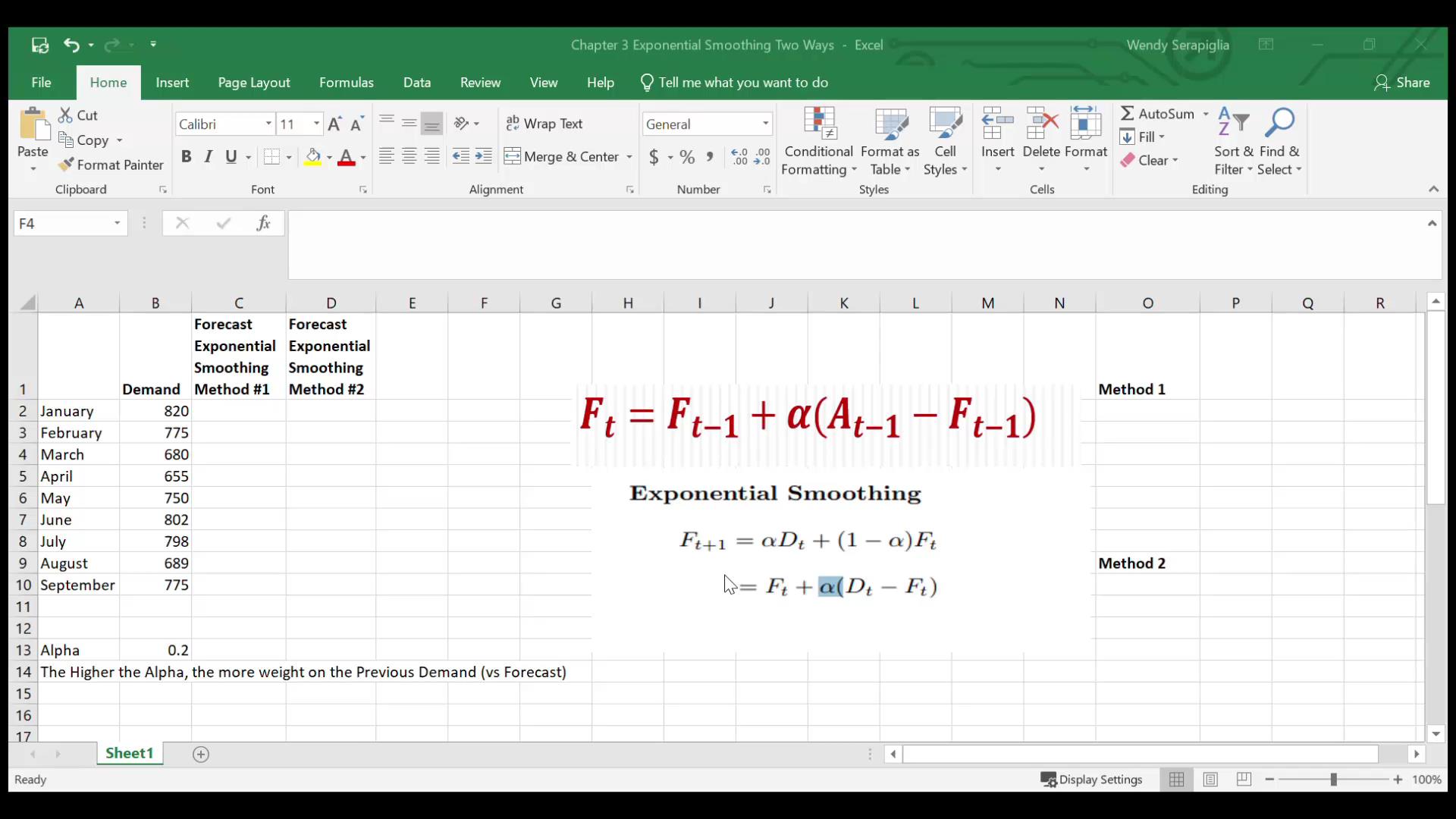1456x819 pixels.
Task: Toggle Wrap Text for the cell
Action: [544, 124]
